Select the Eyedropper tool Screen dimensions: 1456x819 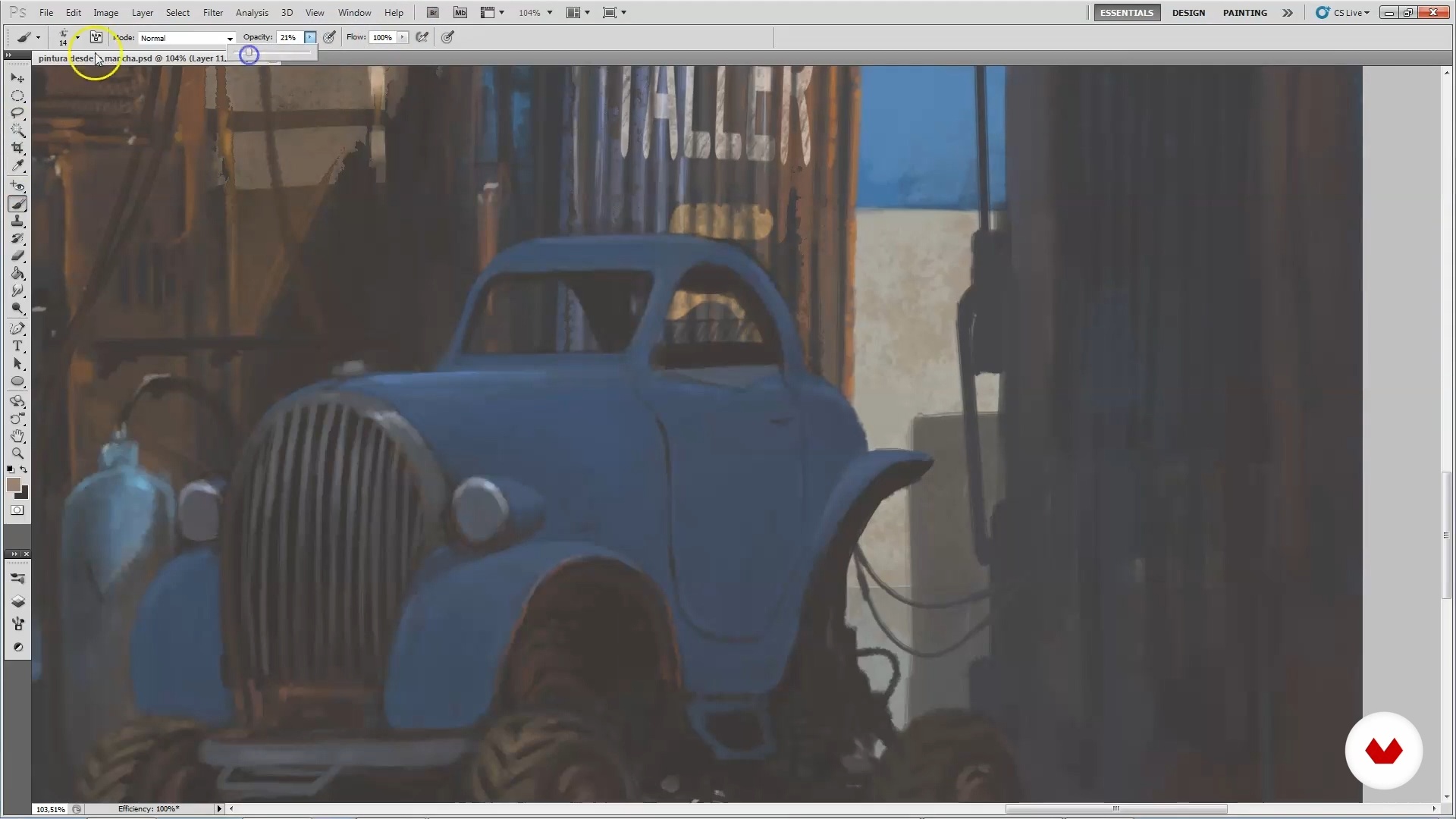tap(17, 165)
